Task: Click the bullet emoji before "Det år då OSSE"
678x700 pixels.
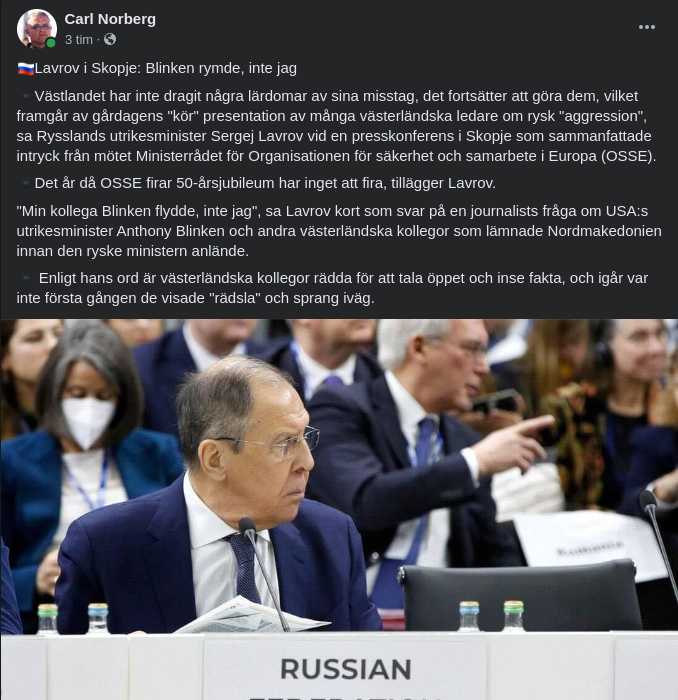Action: click(x=25, y=183)
